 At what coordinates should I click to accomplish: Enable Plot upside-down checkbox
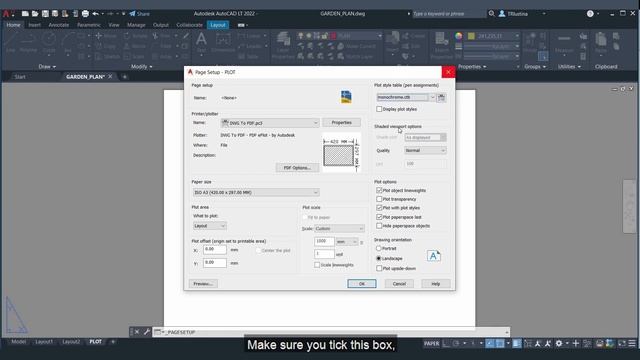tap(379, 268)
